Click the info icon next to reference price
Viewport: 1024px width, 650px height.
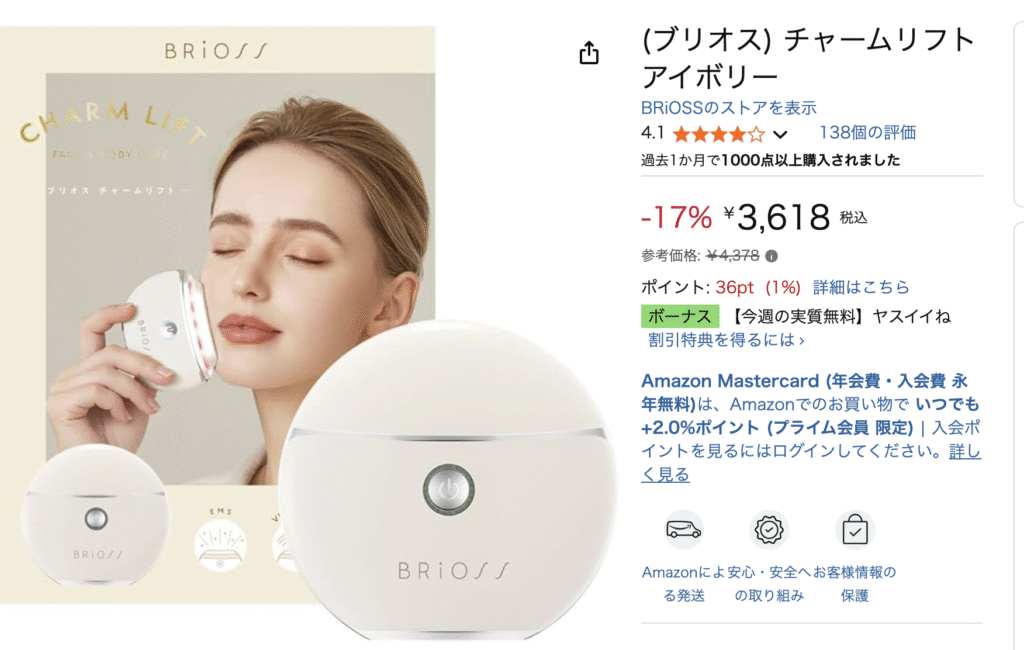pyautogui.click(x=771, y=256)
